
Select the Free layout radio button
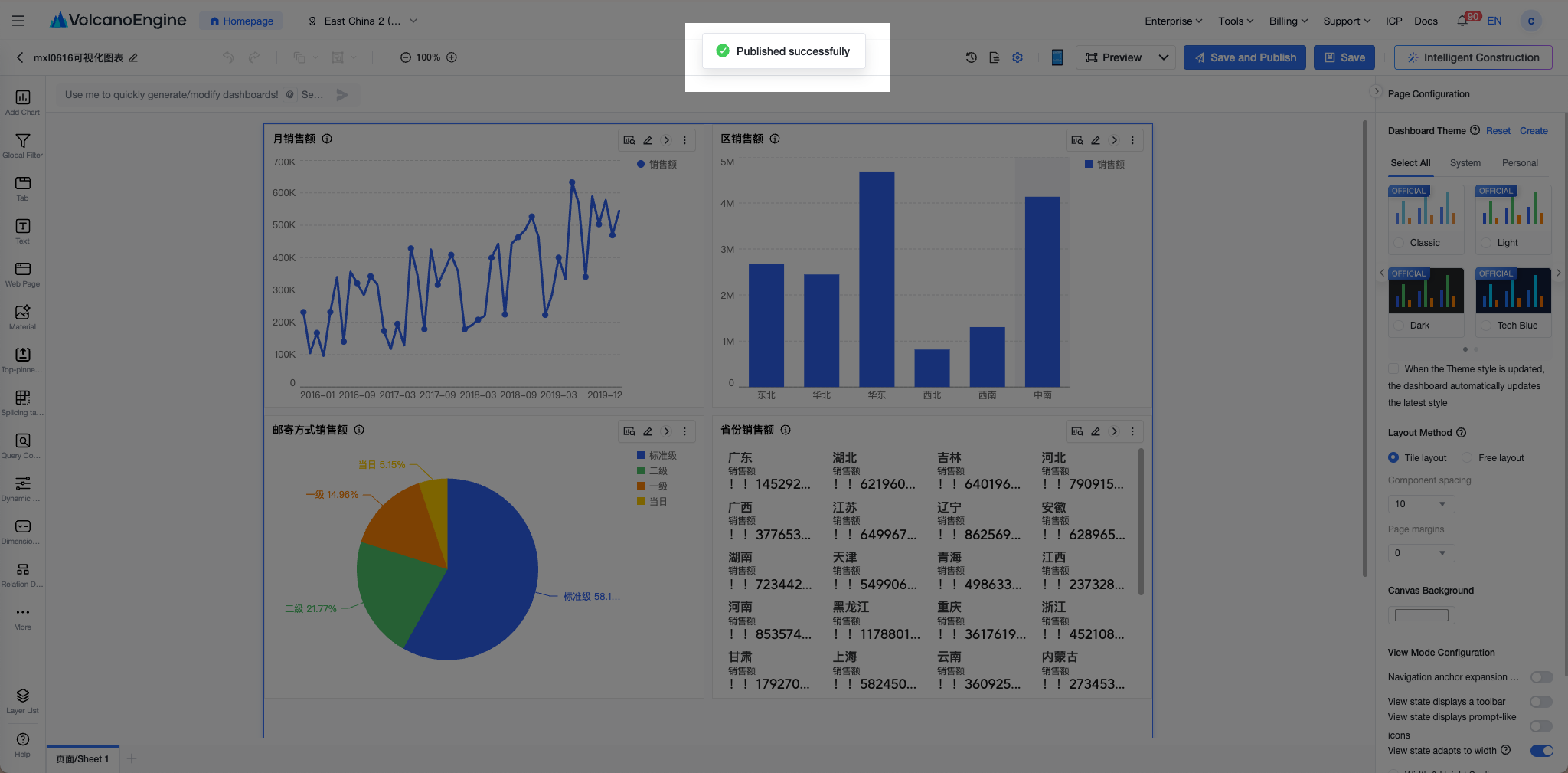[1467, 458]
